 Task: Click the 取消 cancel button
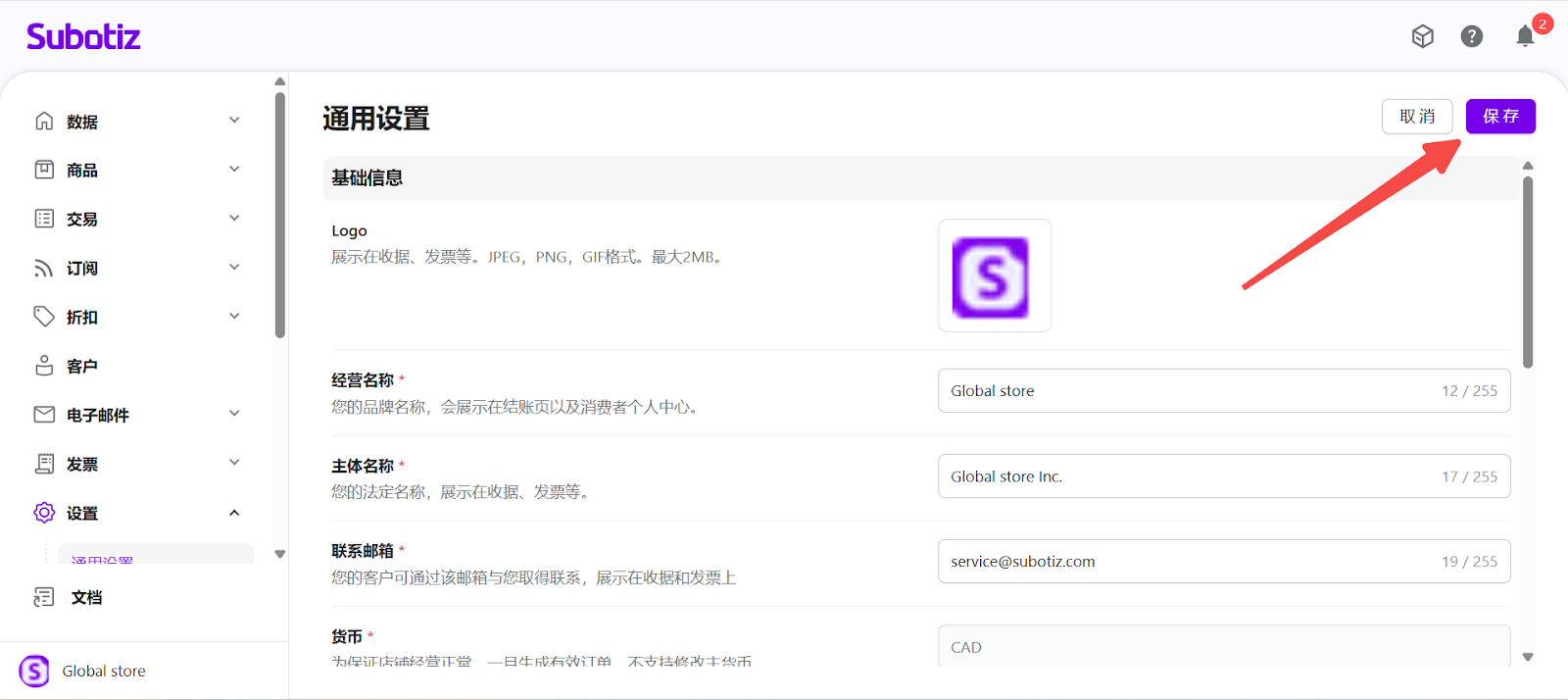tap(1416, 117)
